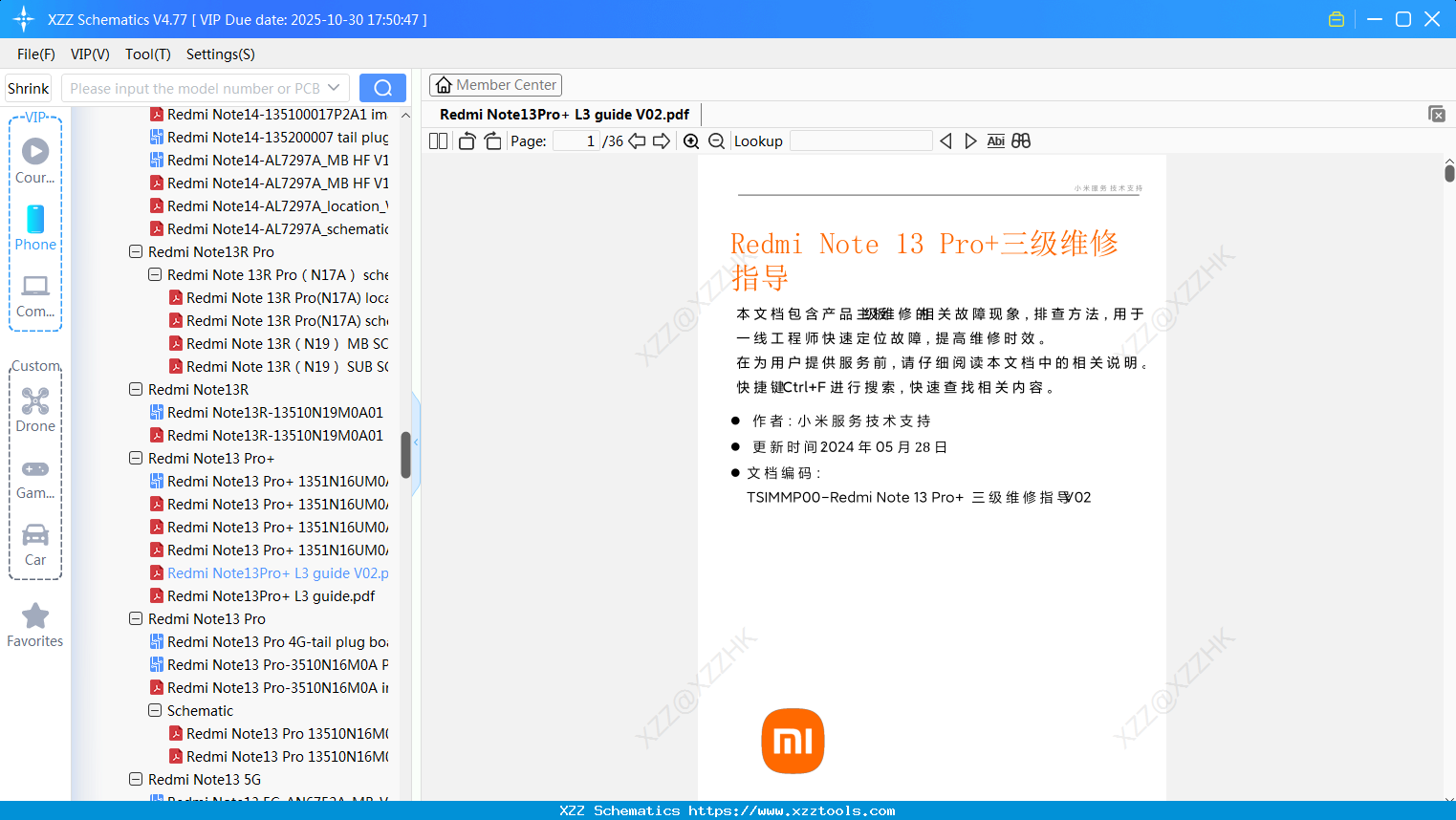Viewport: 1456px width, 820px height.
Task: Collapse the Schematic folder under Redmi Note13 Pro
Action: [154, 710]
